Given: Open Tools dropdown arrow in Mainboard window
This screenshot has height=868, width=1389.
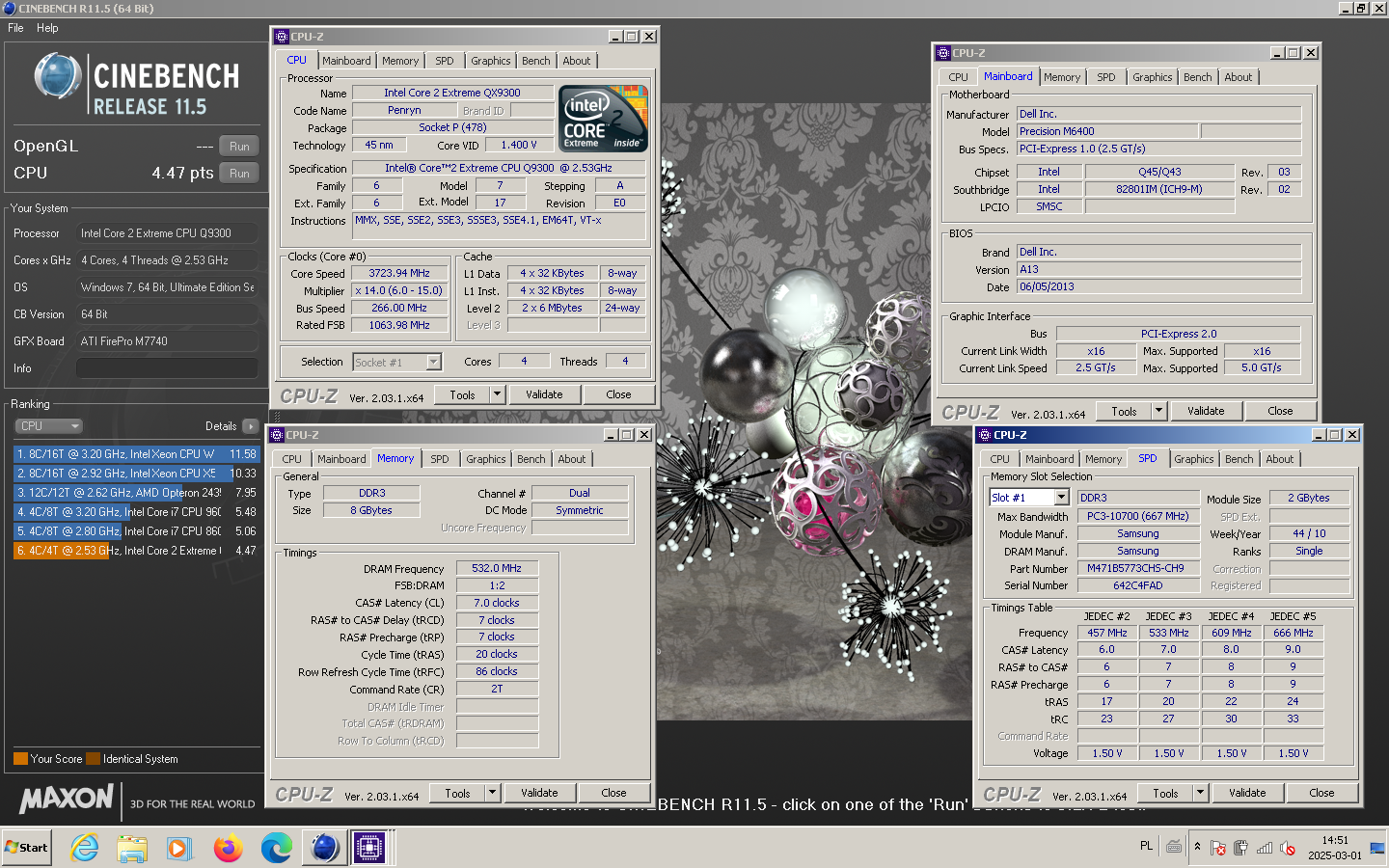Looking at the screenshot, I should click(x=1158, y=411).
